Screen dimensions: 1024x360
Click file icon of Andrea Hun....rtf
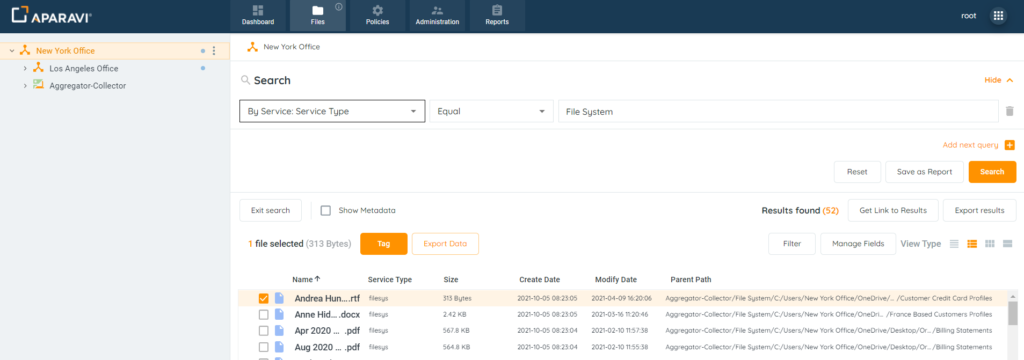pos(280,298)
